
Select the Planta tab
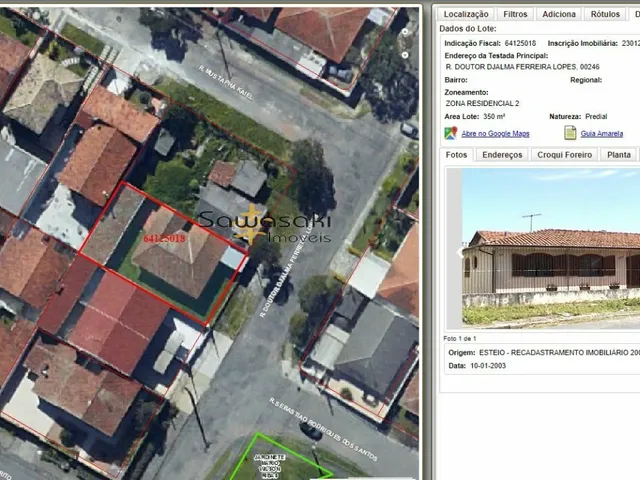pyautogui.click(x=619, y=155)
